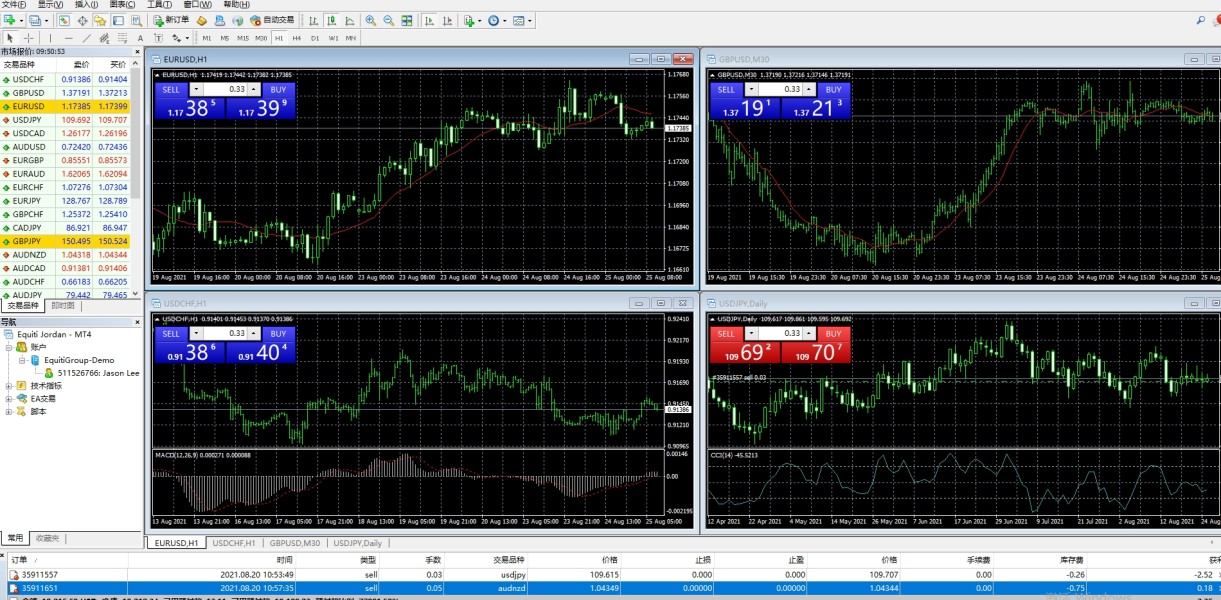Select the horizontal line drawing tool
This screenshot has width=1221, height=600.
point(68,38)
